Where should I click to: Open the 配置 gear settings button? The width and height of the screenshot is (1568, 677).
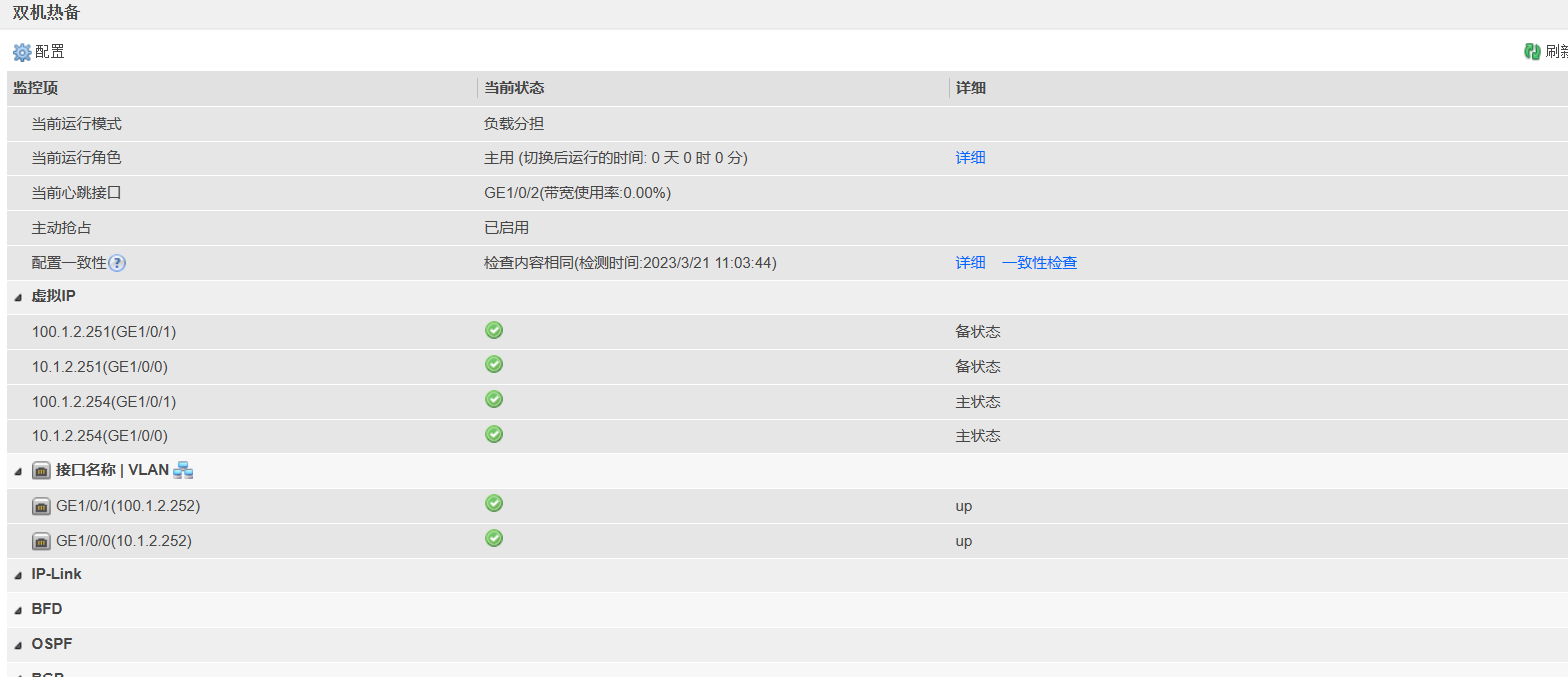39,52
